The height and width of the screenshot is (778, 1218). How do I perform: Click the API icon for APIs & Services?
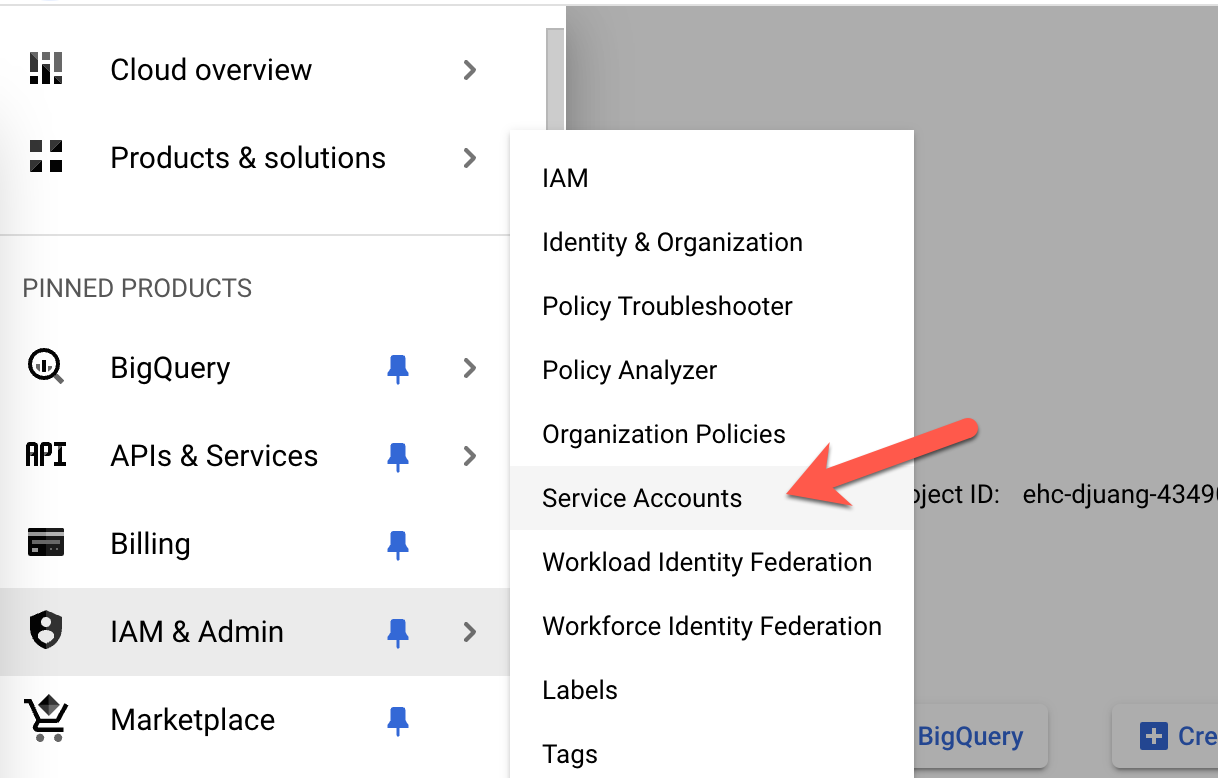45,455
